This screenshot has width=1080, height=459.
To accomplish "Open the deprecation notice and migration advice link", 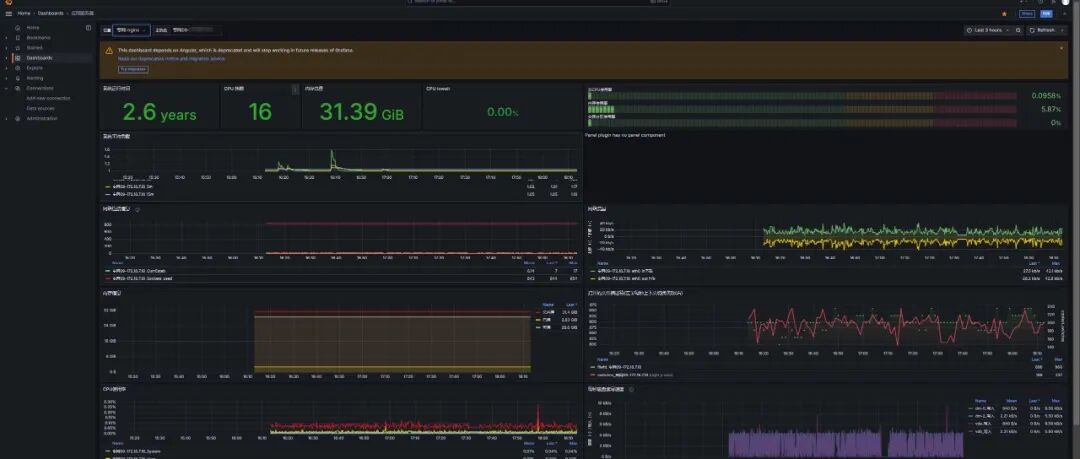I will tap(171, 59).
